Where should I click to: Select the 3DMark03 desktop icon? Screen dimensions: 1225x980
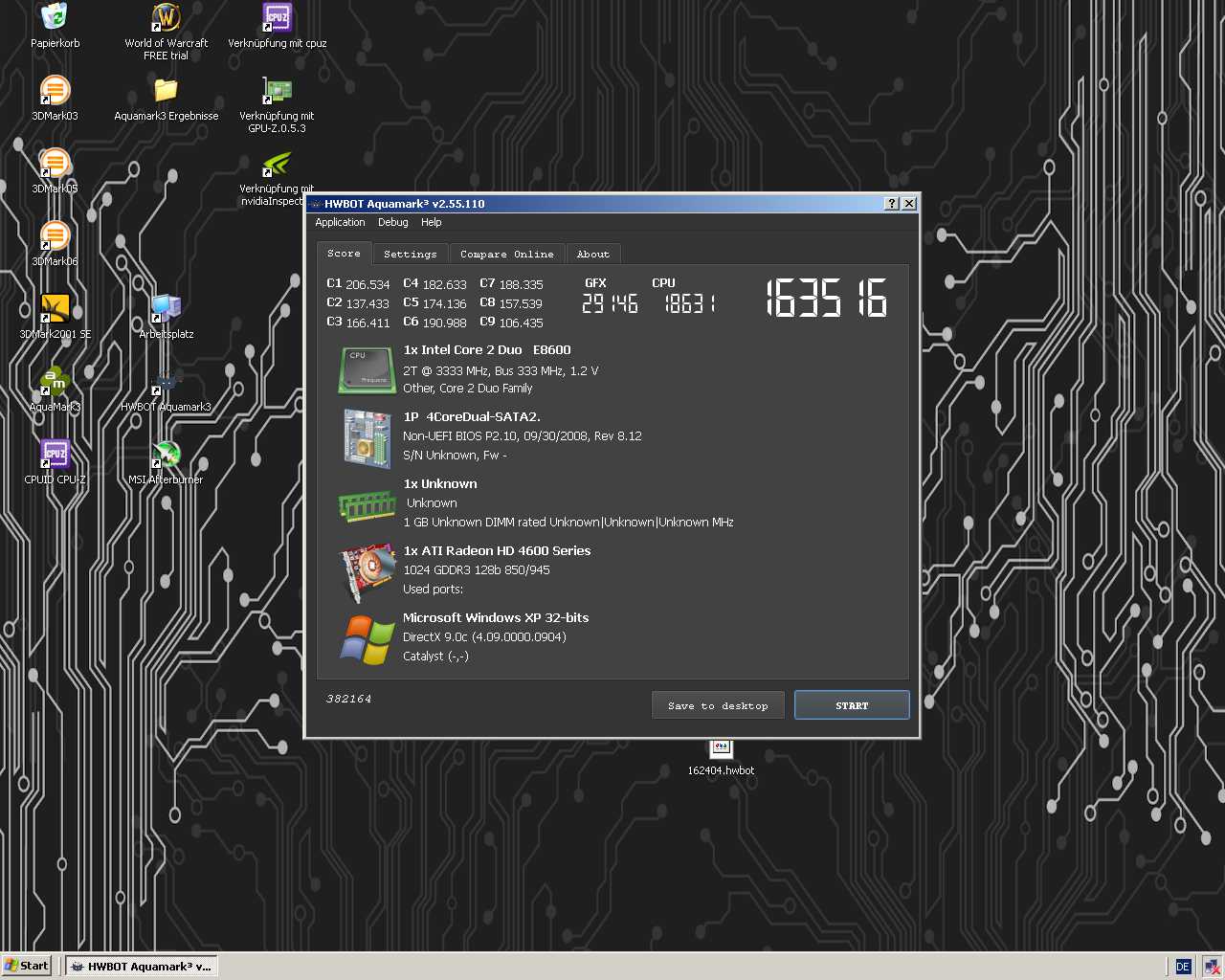55,90
